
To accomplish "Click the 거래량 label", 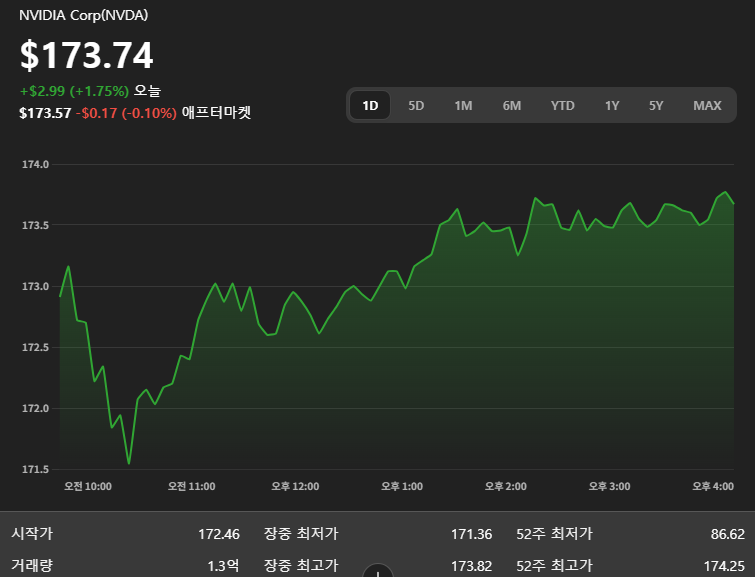I will [x=32, y=565].
